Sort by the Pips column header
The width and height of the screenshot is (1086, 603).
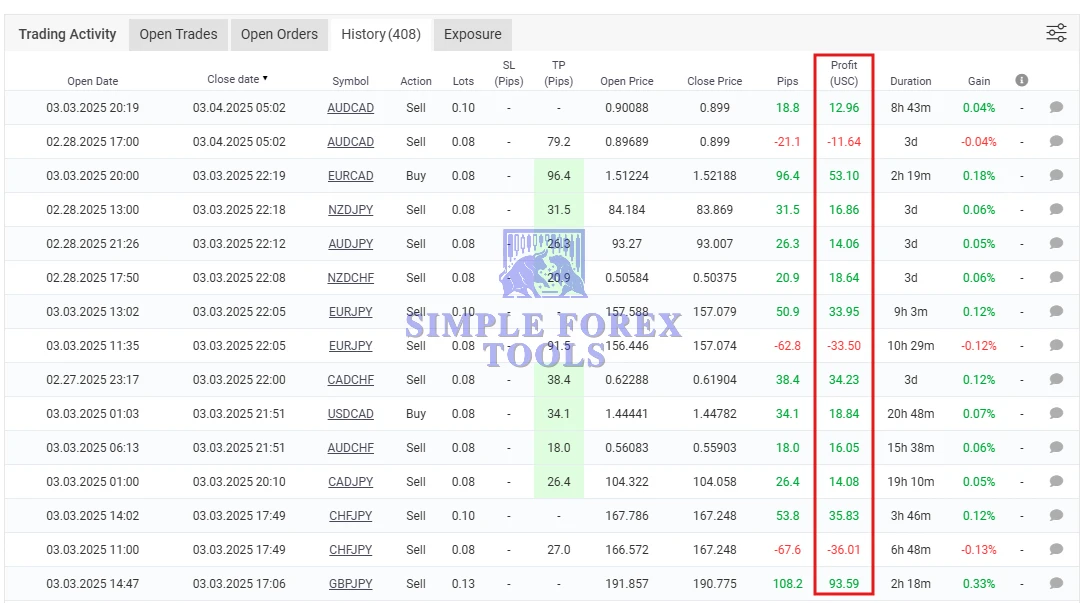point(787,81)
